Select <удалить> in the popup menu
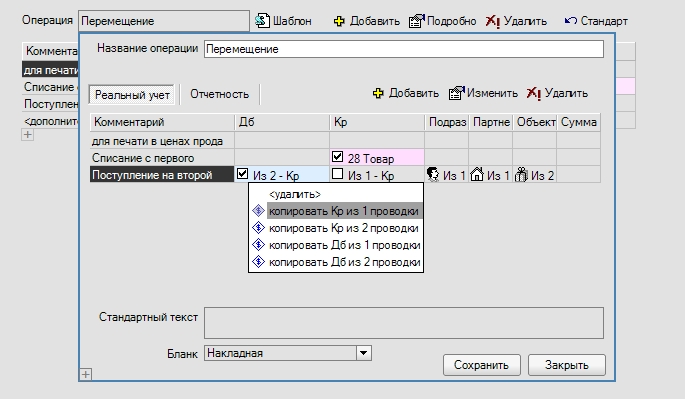685x399 pixels. click(295, 194)
